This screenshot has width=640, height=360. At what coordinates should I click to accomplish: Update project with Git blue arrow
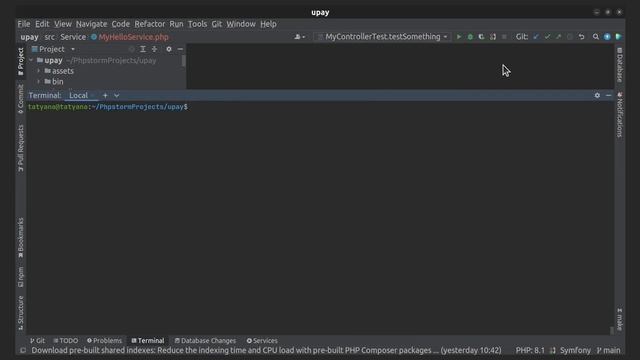click(x=536, y=37)
